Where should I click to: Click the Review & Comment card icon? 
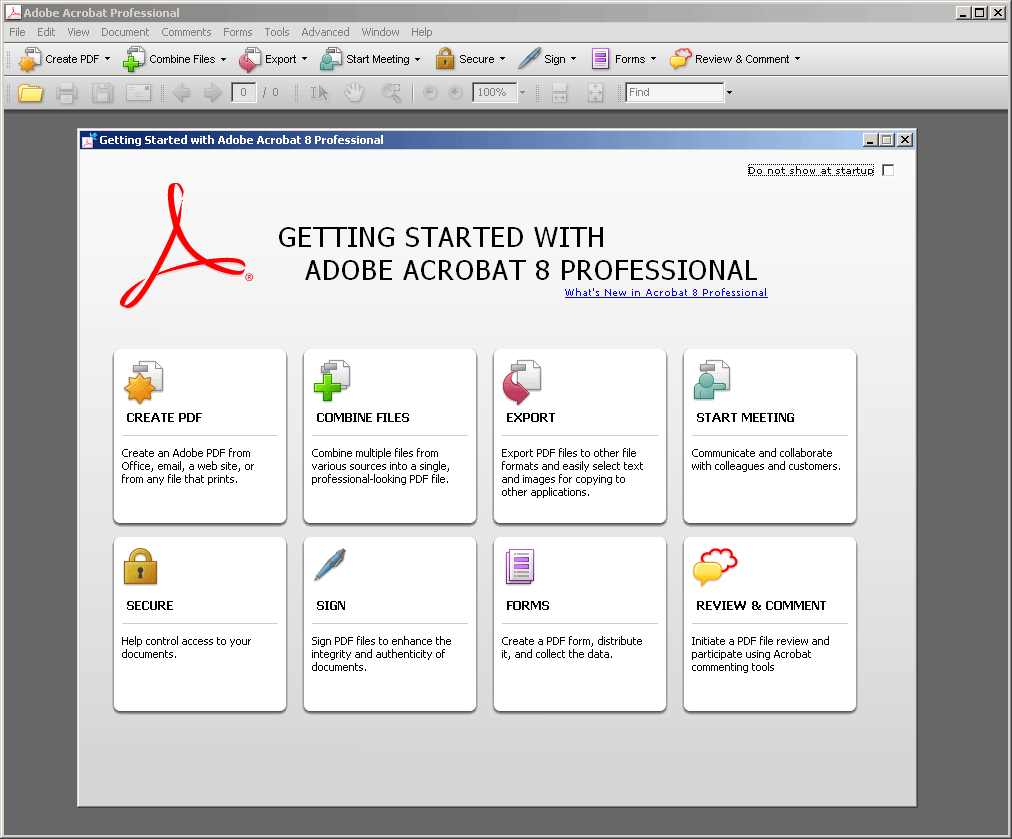pos(715,567)
